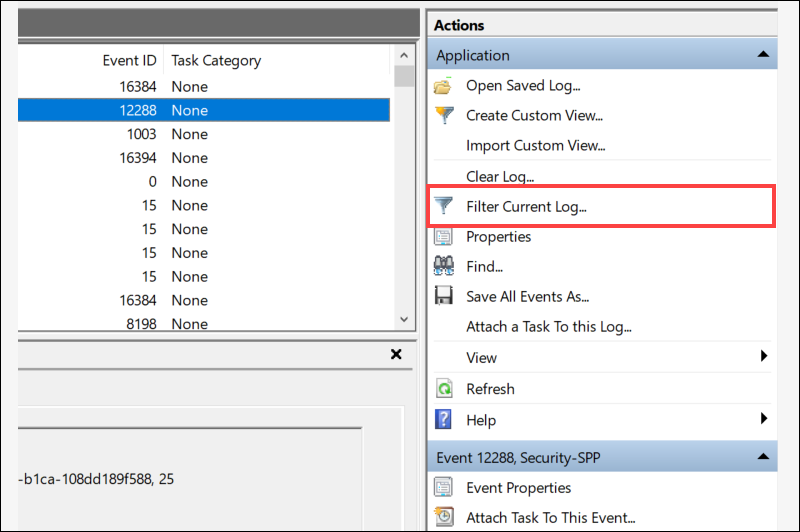Viewport: 800px width, 532px height.
Task: Select the event row with ID 12288
Action: (x=204, y=110)
